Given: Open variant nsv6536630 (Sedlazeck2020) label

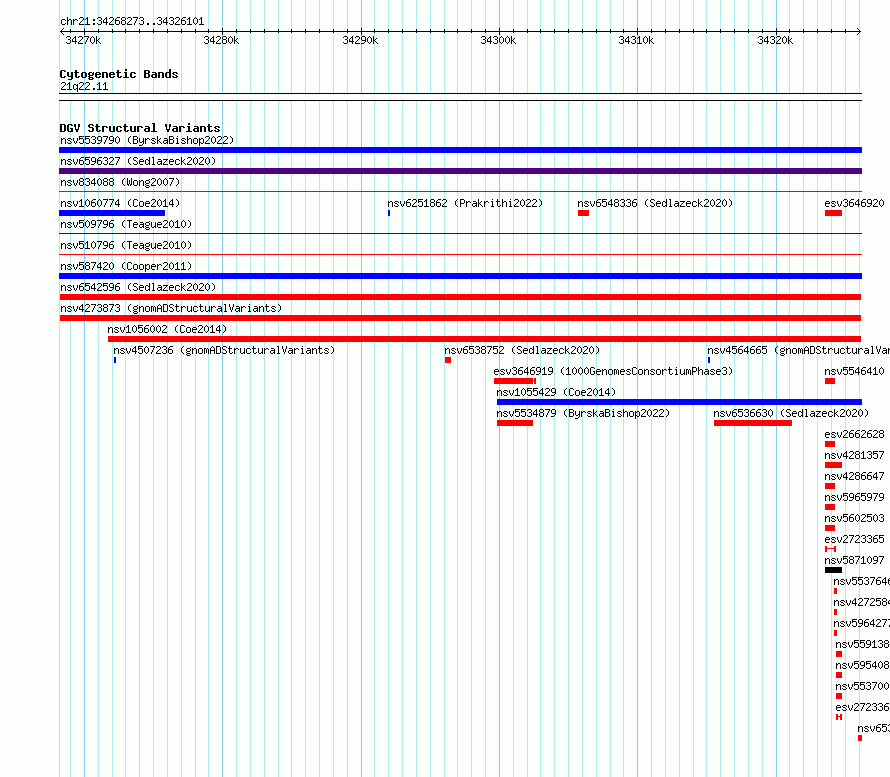Looking at the screenshot, I should [791, 413].
